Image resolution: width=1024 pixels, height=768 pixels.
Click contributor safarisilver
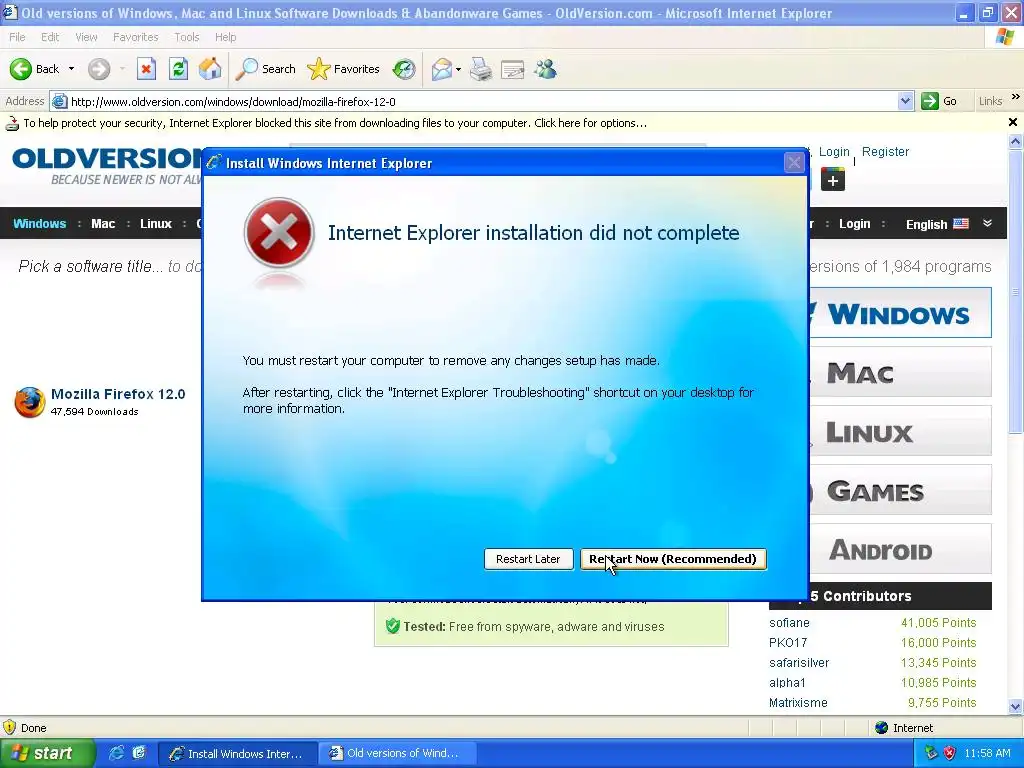[x=799, y=663]
